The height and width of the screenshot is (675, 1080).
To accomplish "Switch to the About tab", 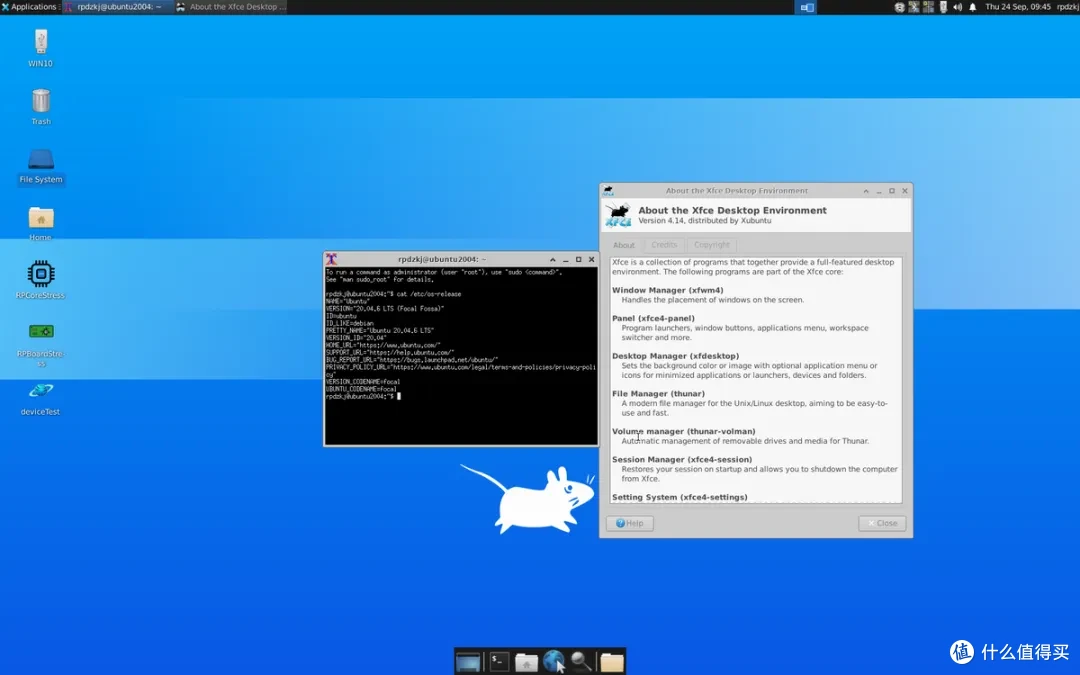I will pos(623,245).
